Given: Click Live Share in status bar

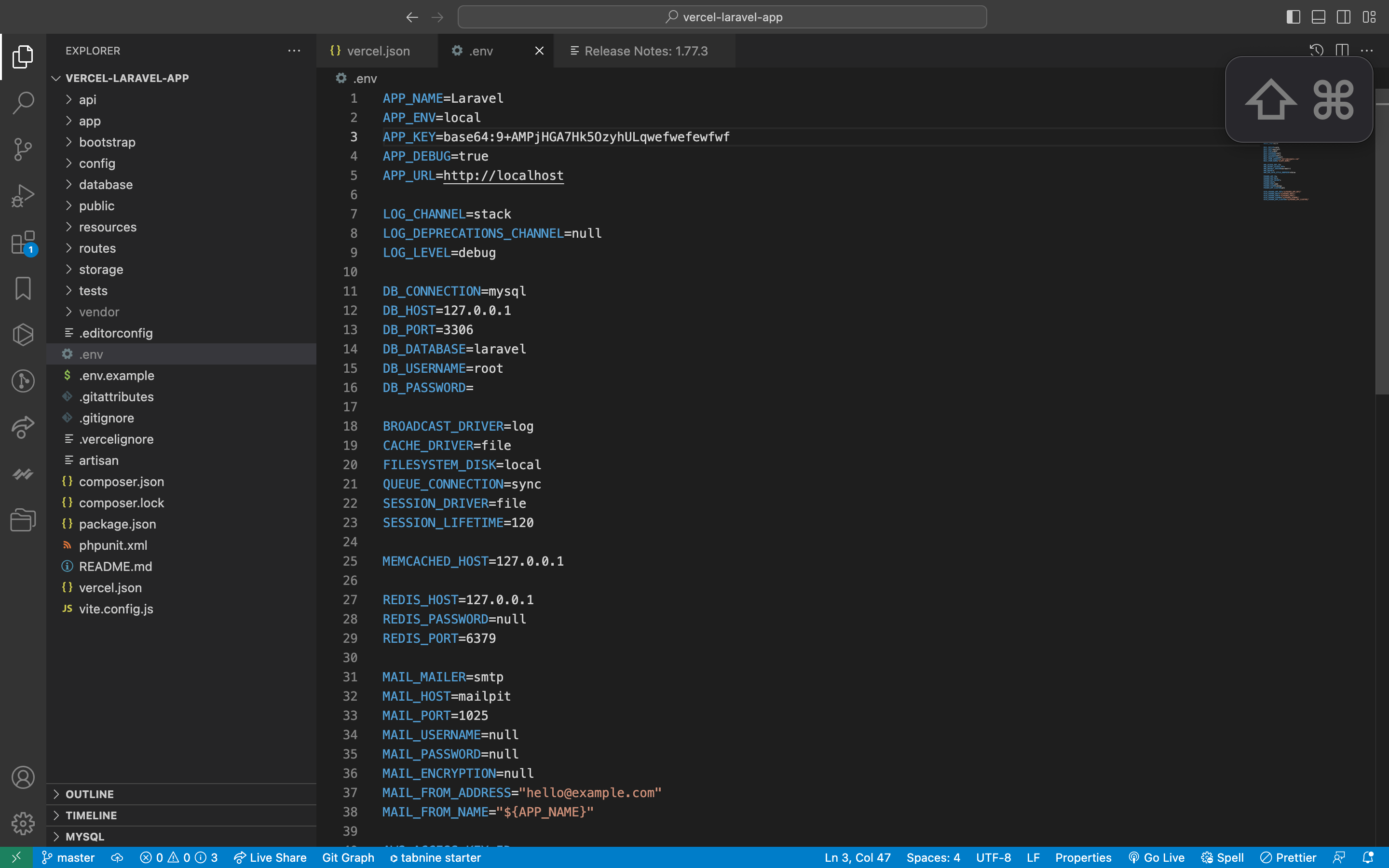Looking at the screenshot, I should tap(270, 858).
